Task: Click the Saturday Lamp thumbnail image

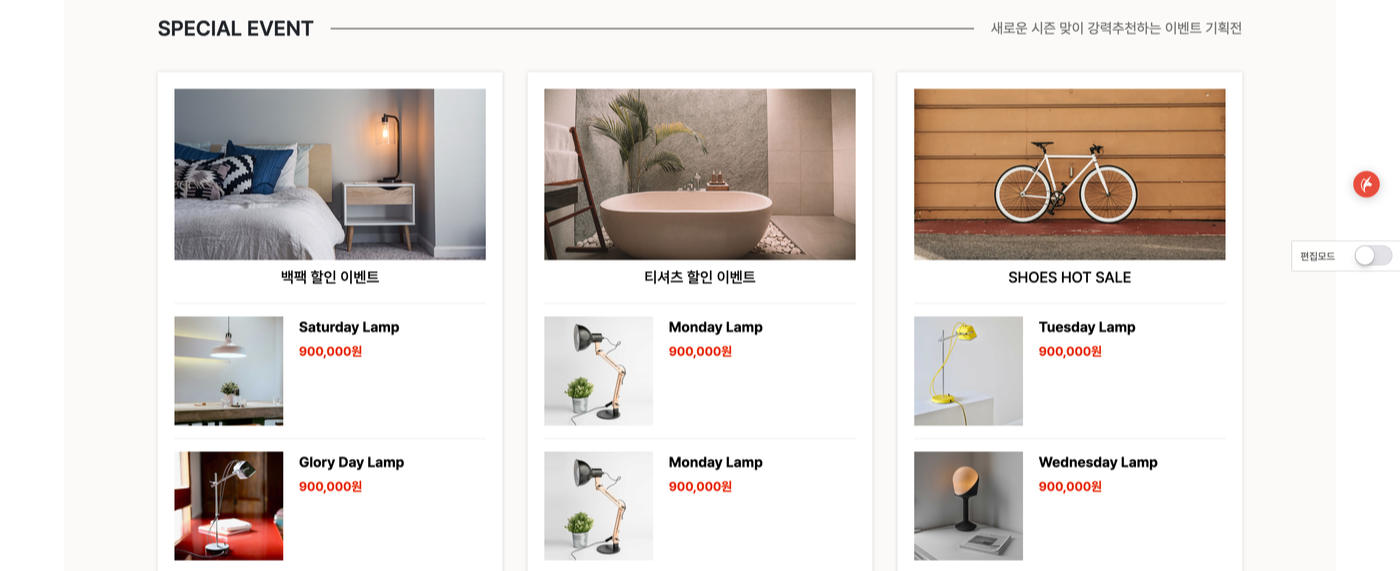Action: pyautogui.click(x=229, y=371)
